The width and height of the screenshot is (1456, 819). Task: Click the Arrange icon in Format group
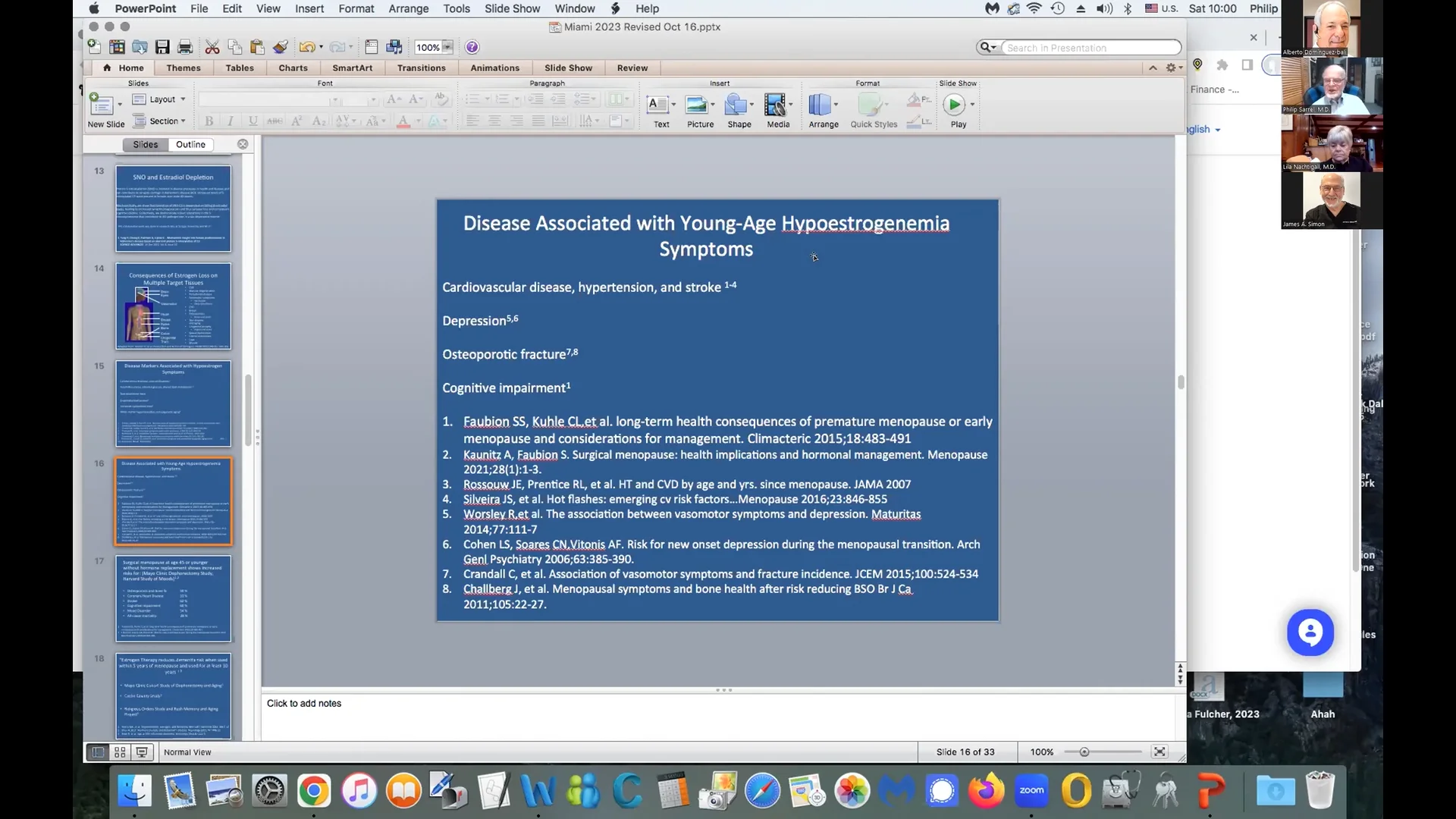click(x=822, y=111)
